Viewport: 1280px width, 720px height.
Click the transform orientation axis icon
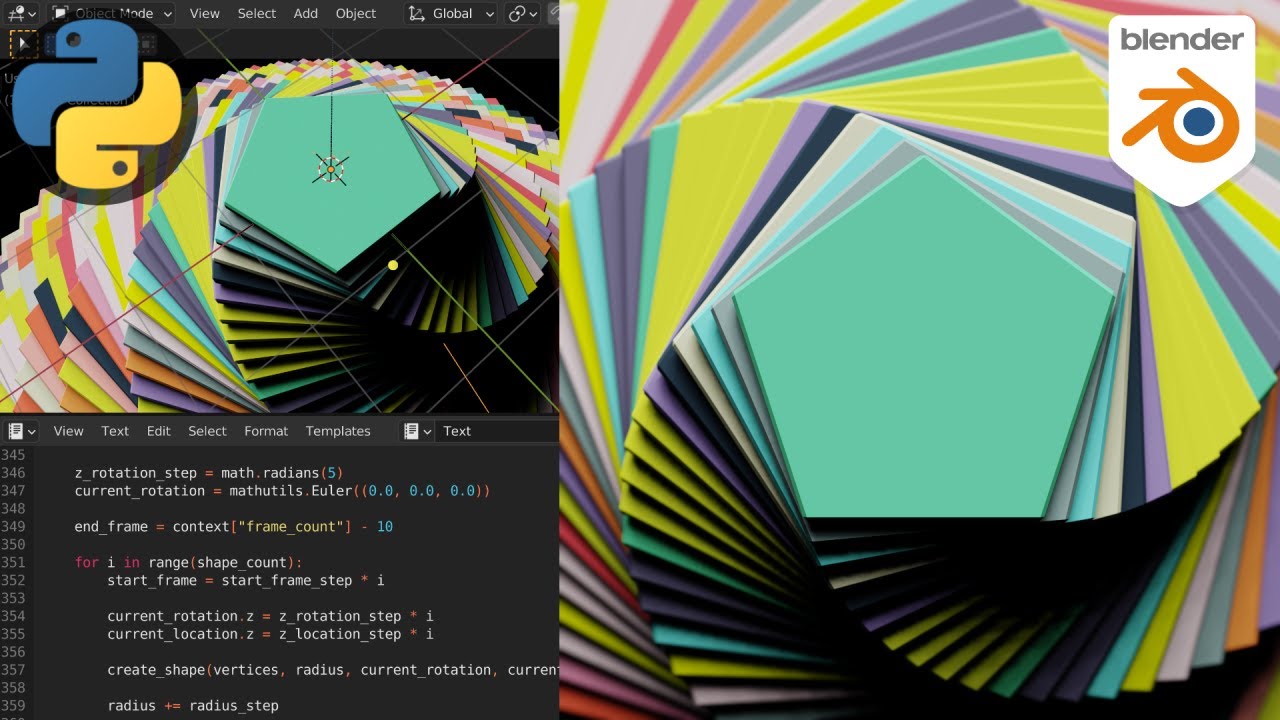point(417,13)
